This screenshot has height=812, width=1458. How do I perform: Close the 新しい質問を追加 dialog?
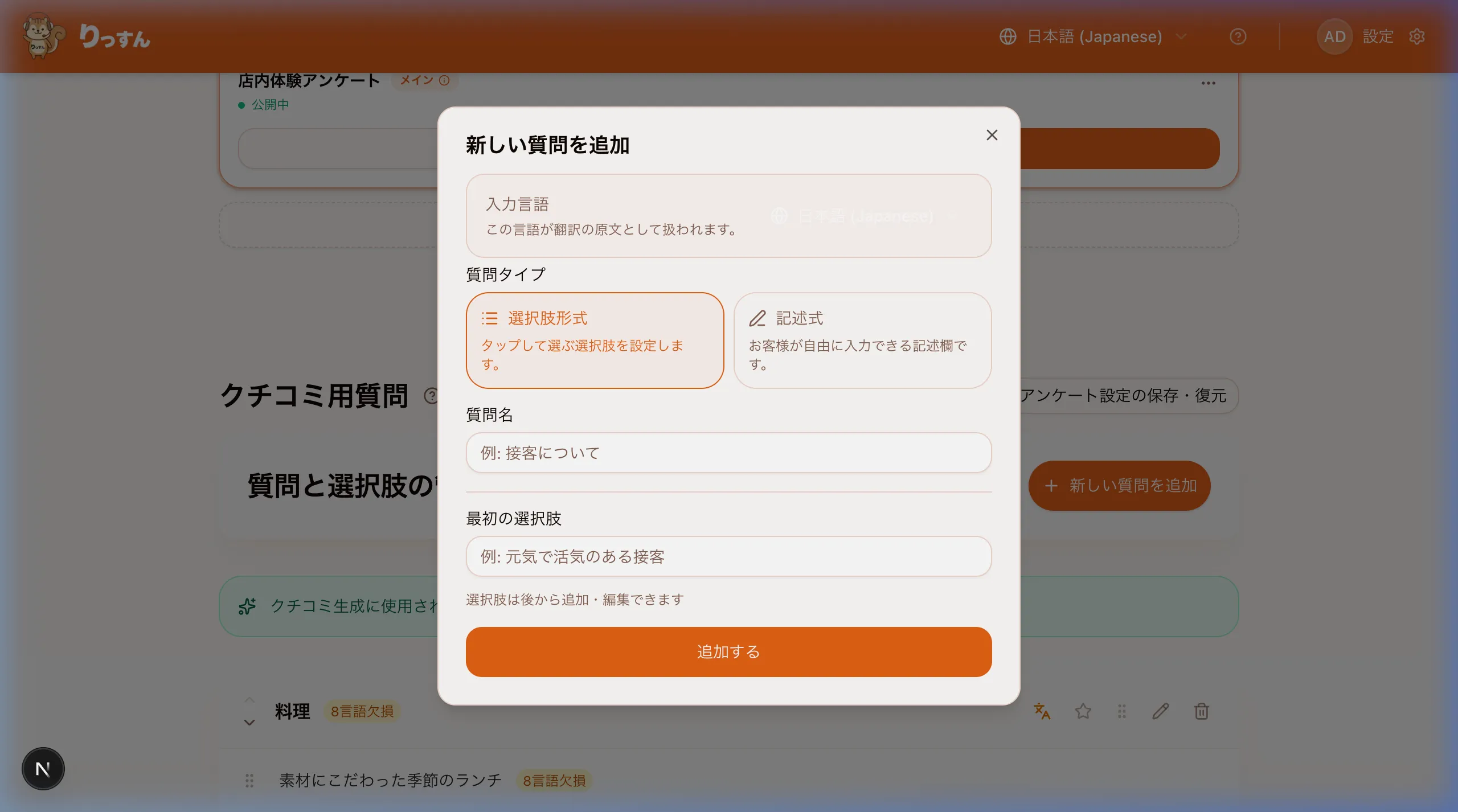point(992,135)
